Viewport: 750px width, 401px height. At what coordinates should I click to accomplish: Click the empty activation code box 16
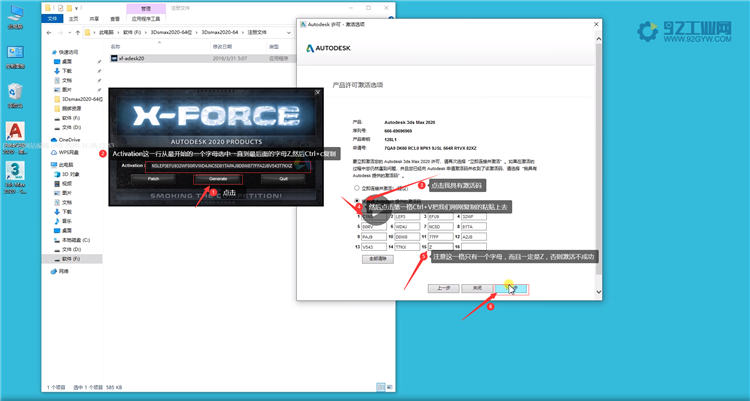[x=474, y=247]
